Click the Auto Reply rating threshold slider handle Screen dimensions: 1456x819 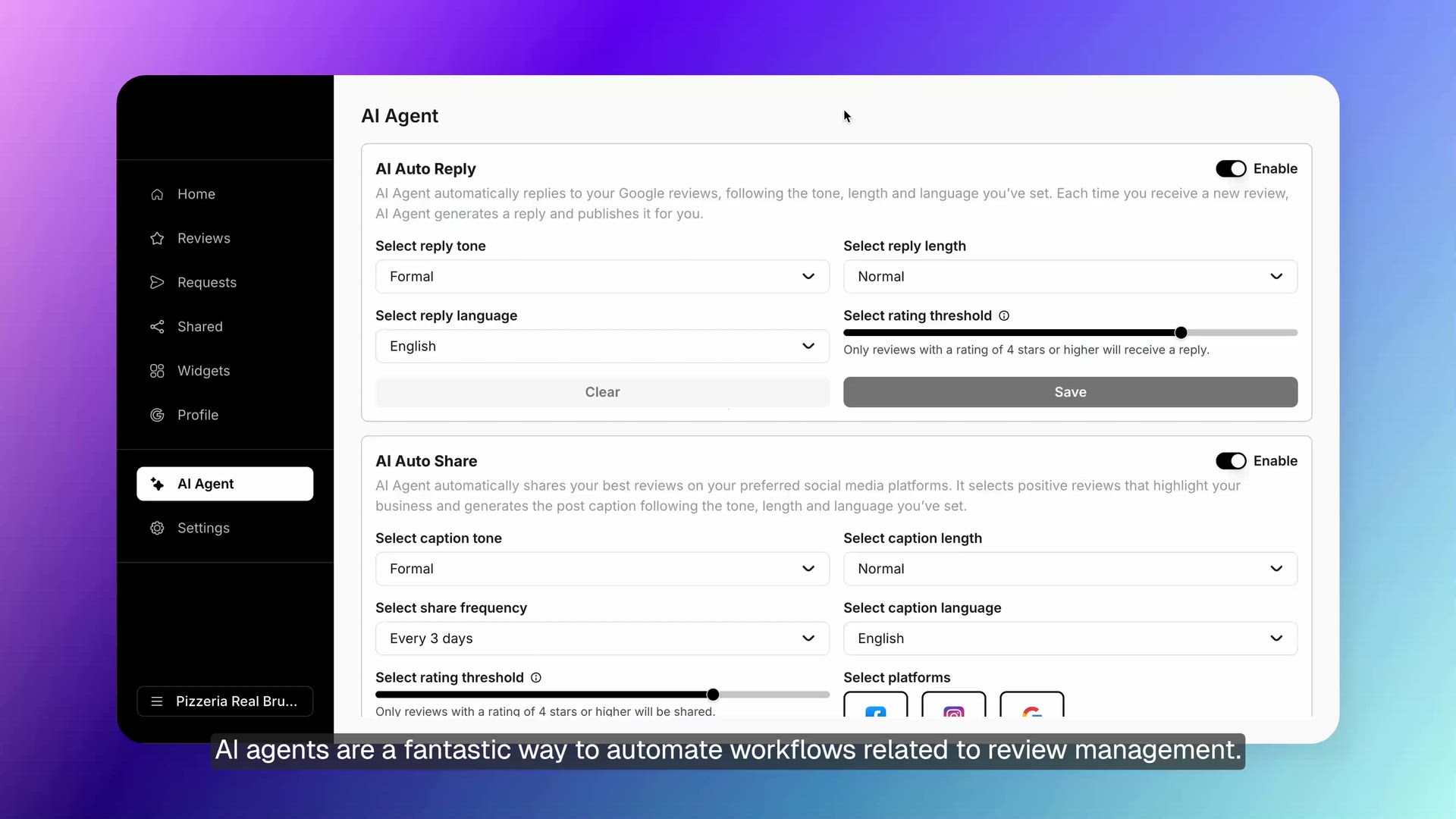(x=1181, y=333)
